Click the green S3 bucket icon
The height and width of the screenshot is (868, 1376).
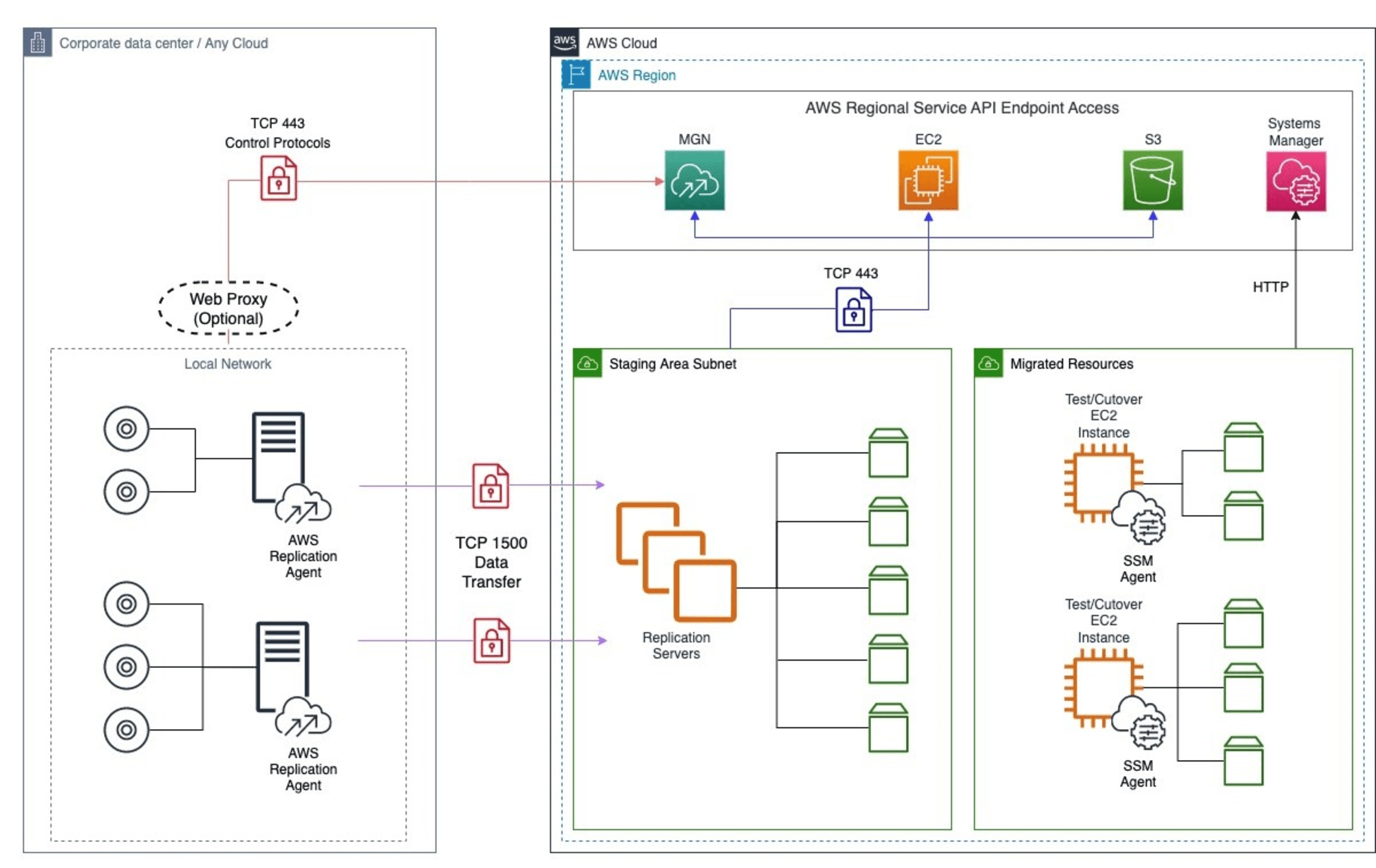tap(1152, 180)
